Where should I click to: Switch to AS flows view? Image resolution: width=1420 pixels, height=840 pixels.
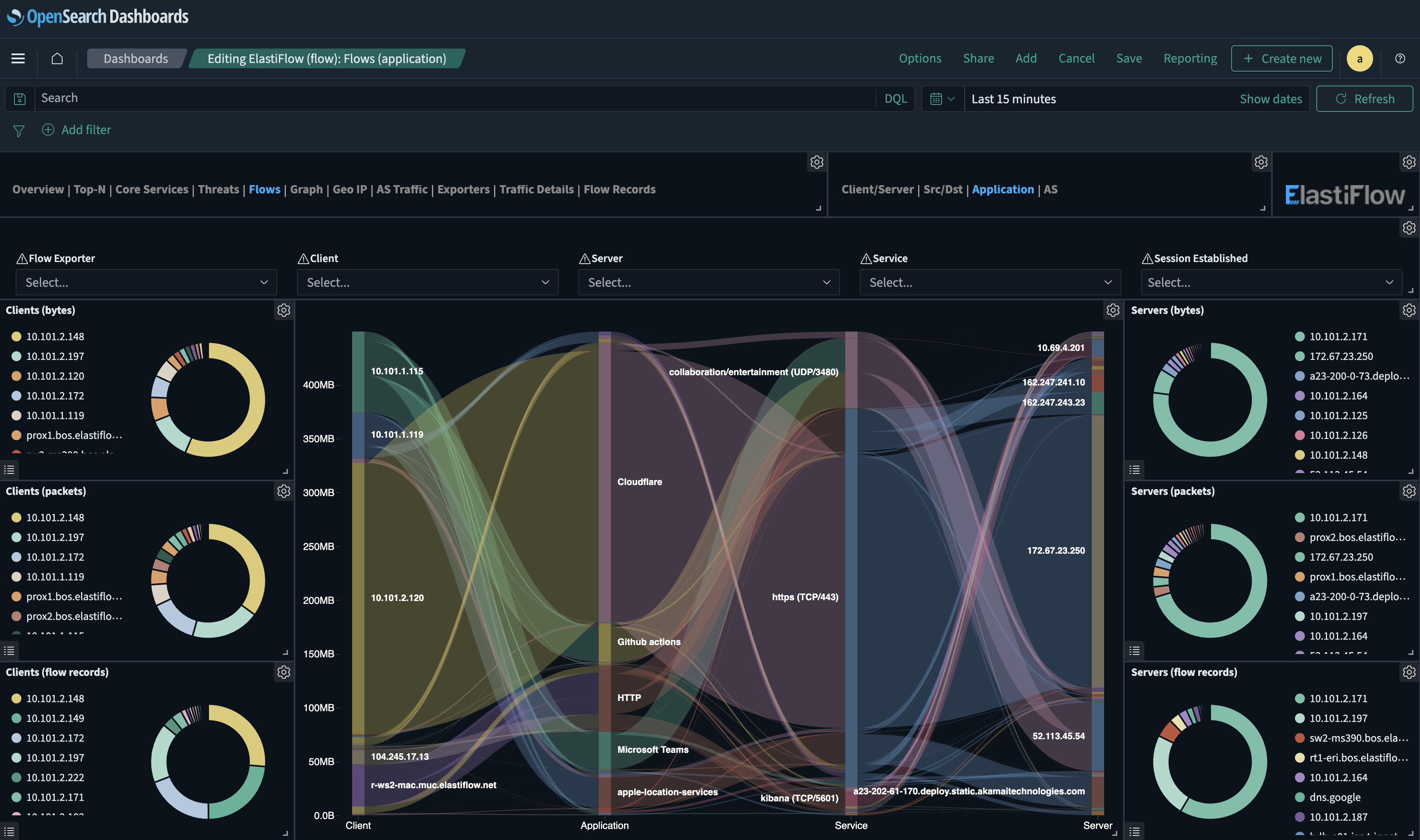click(x=1051, y=189)
